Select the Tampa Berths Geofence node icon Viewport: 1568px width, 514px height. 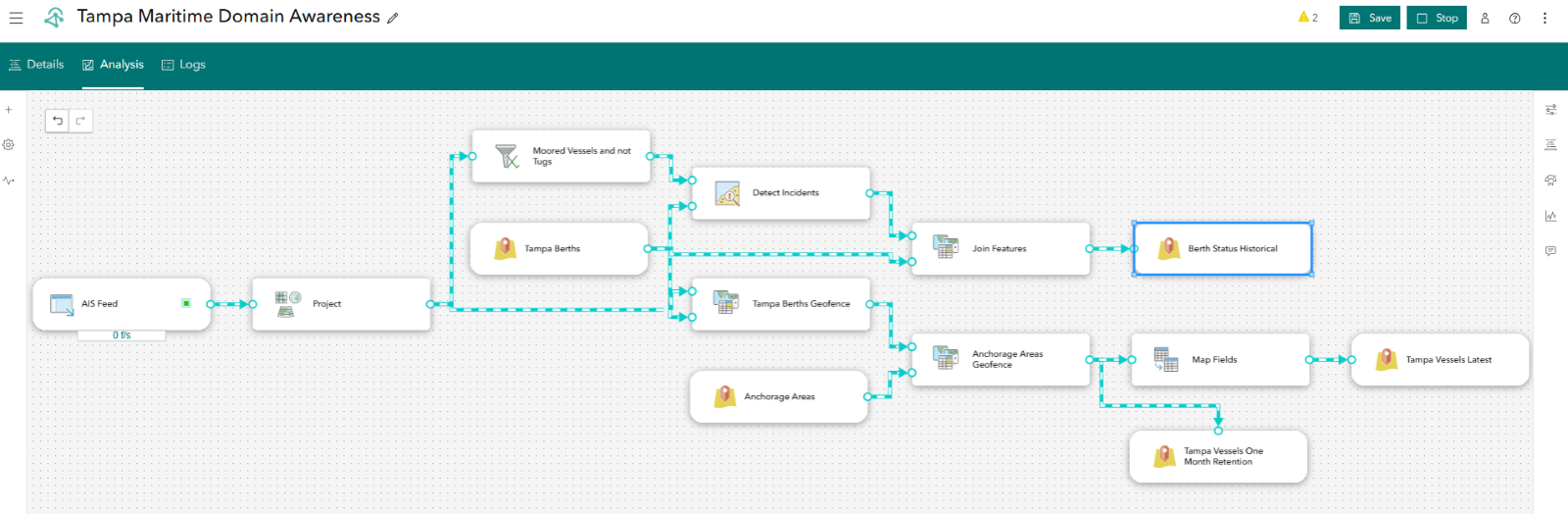coord(726,303)
